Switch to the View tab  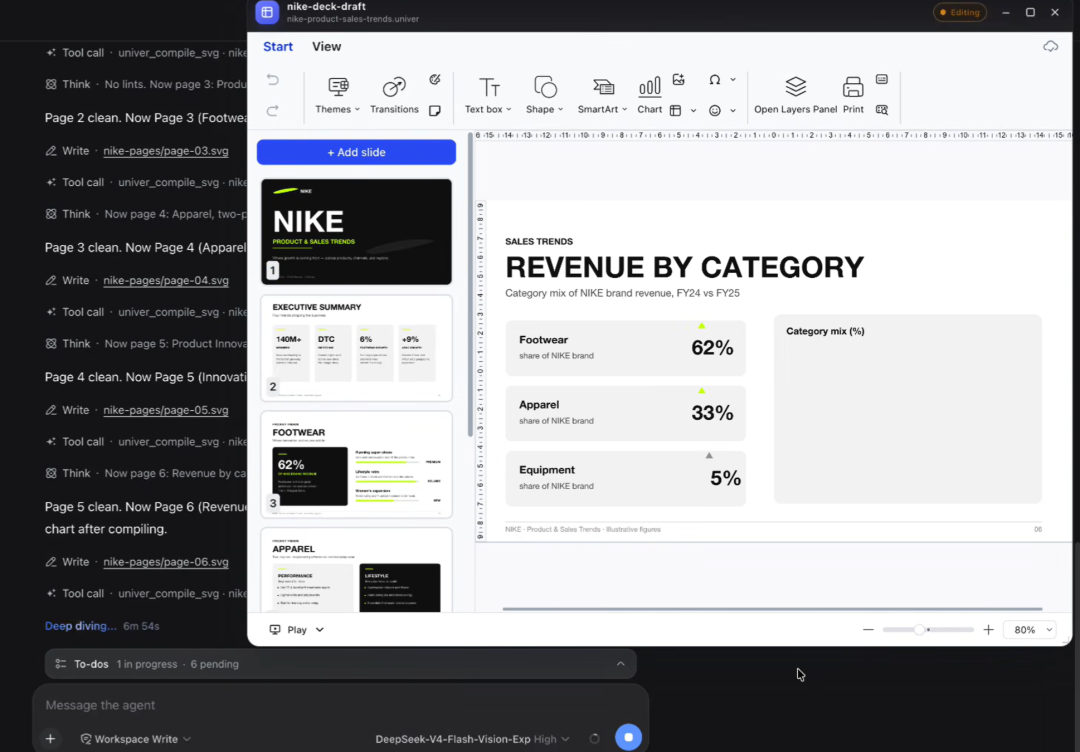pos(326,46)
